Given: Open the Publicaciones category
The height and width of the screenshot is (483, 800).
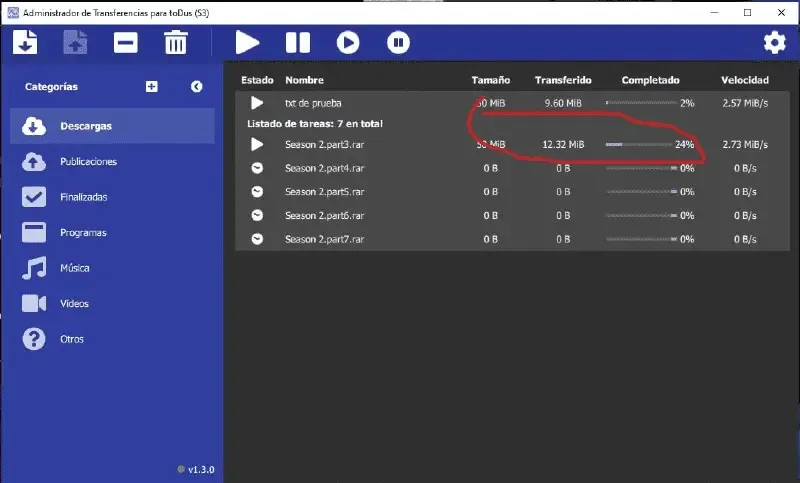Looking at the screenshot, I should [112, 162].
